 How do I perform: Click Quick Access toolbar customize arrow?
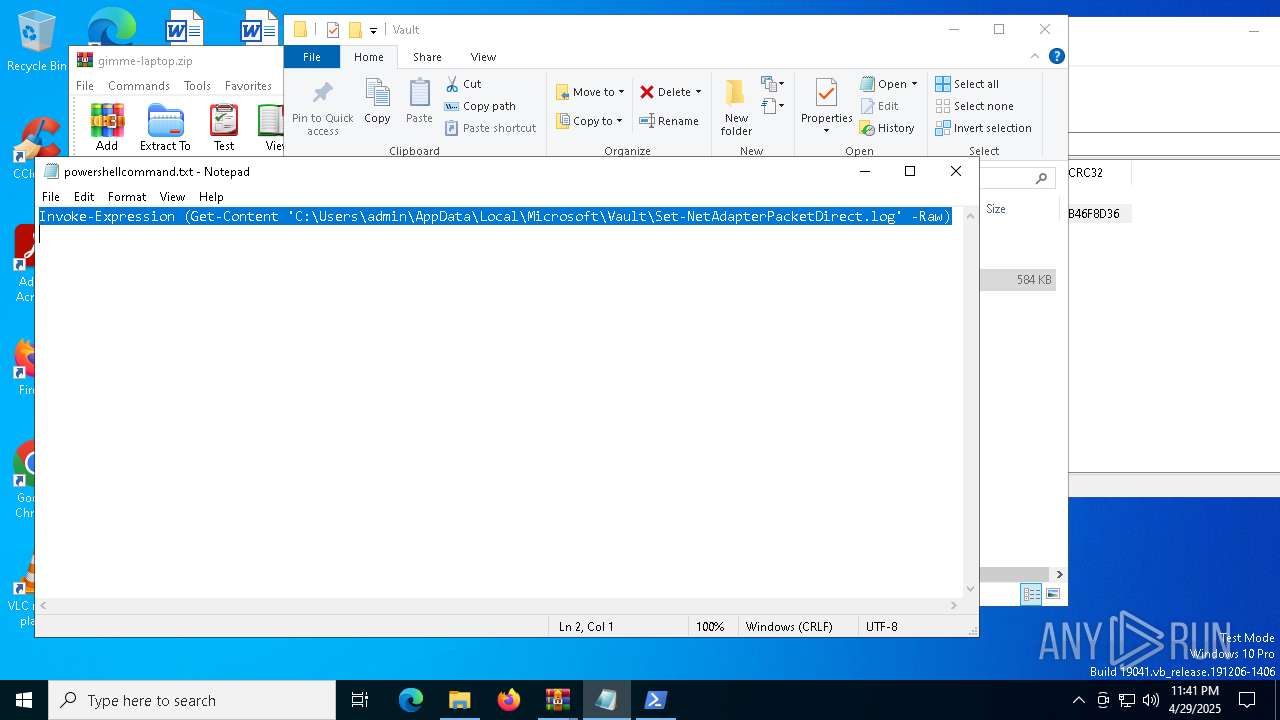point(373,30)
